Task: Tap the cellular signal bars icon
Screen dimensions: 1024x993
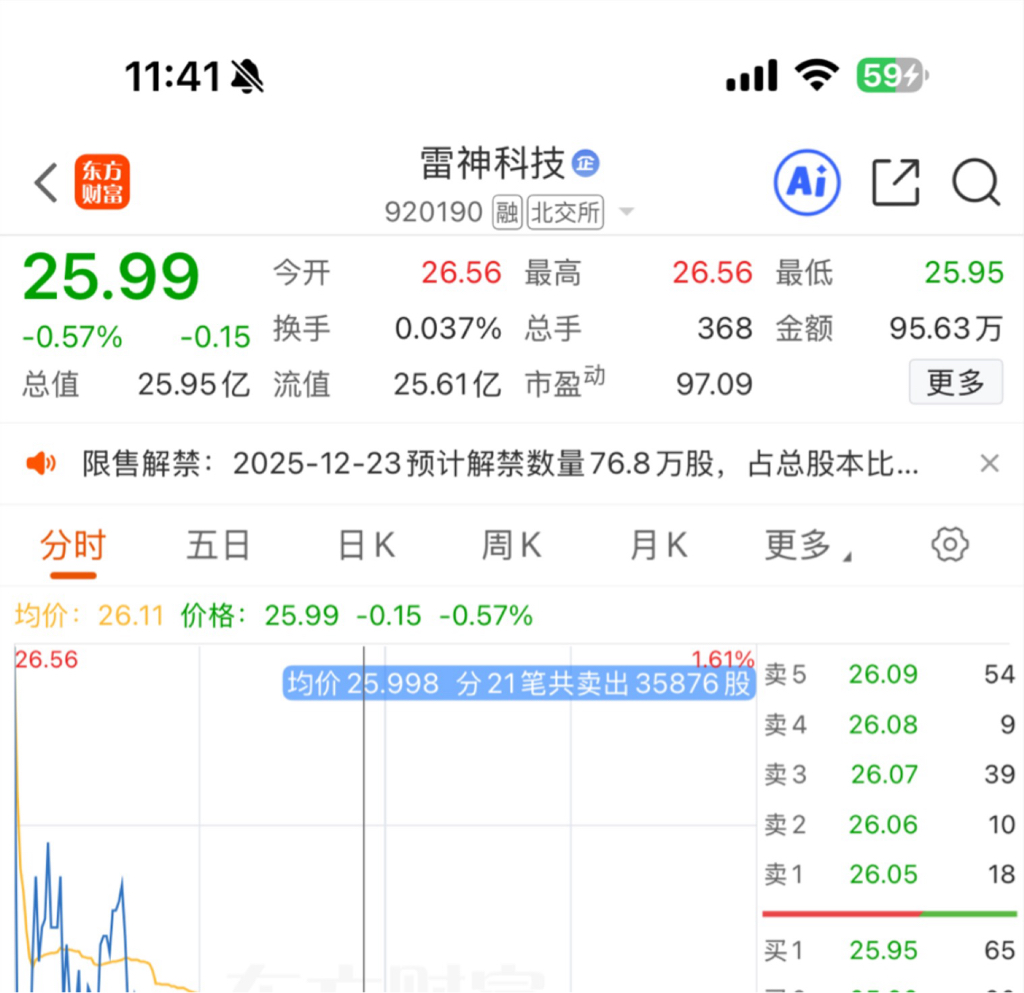Action: click(752, 75)
